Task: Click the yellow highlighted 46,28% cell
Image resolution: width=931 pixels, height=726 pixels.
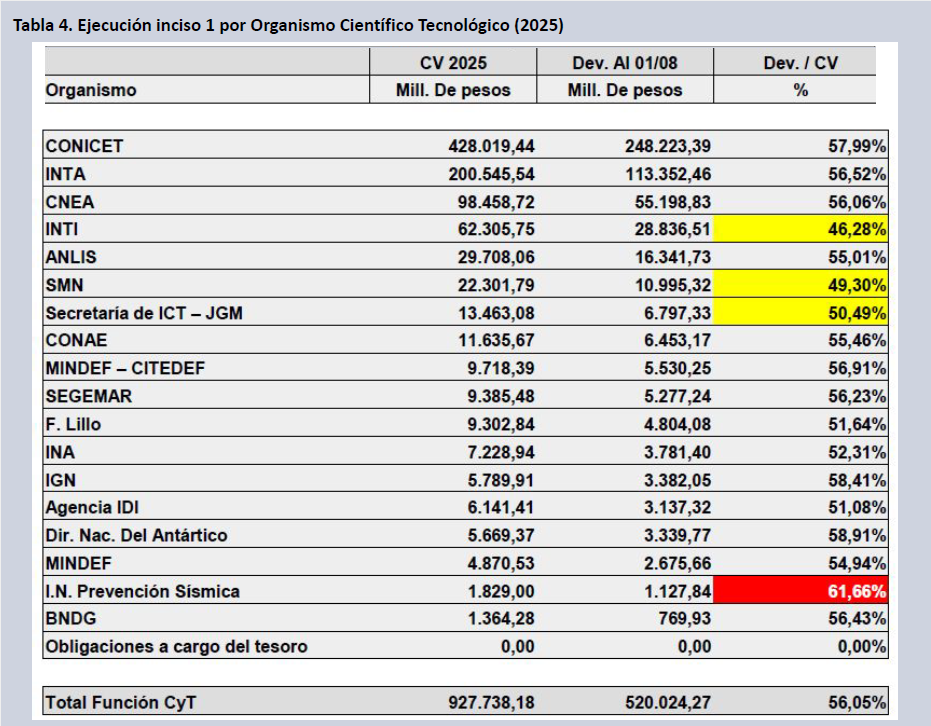Action: coord(802,229)
